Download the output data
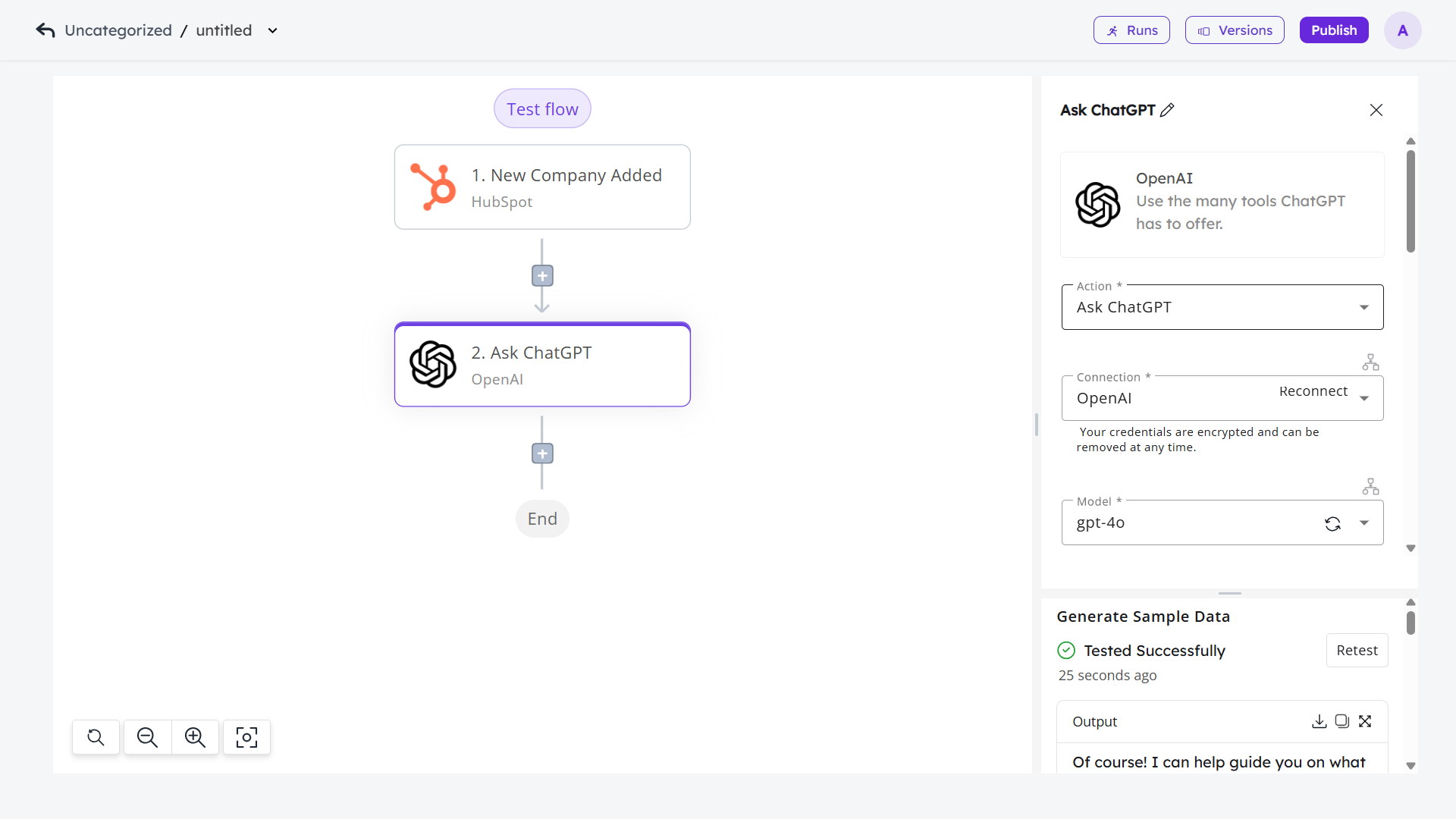The width and height of the screenshot is (1456, 819). click(x=1319, y=721)
